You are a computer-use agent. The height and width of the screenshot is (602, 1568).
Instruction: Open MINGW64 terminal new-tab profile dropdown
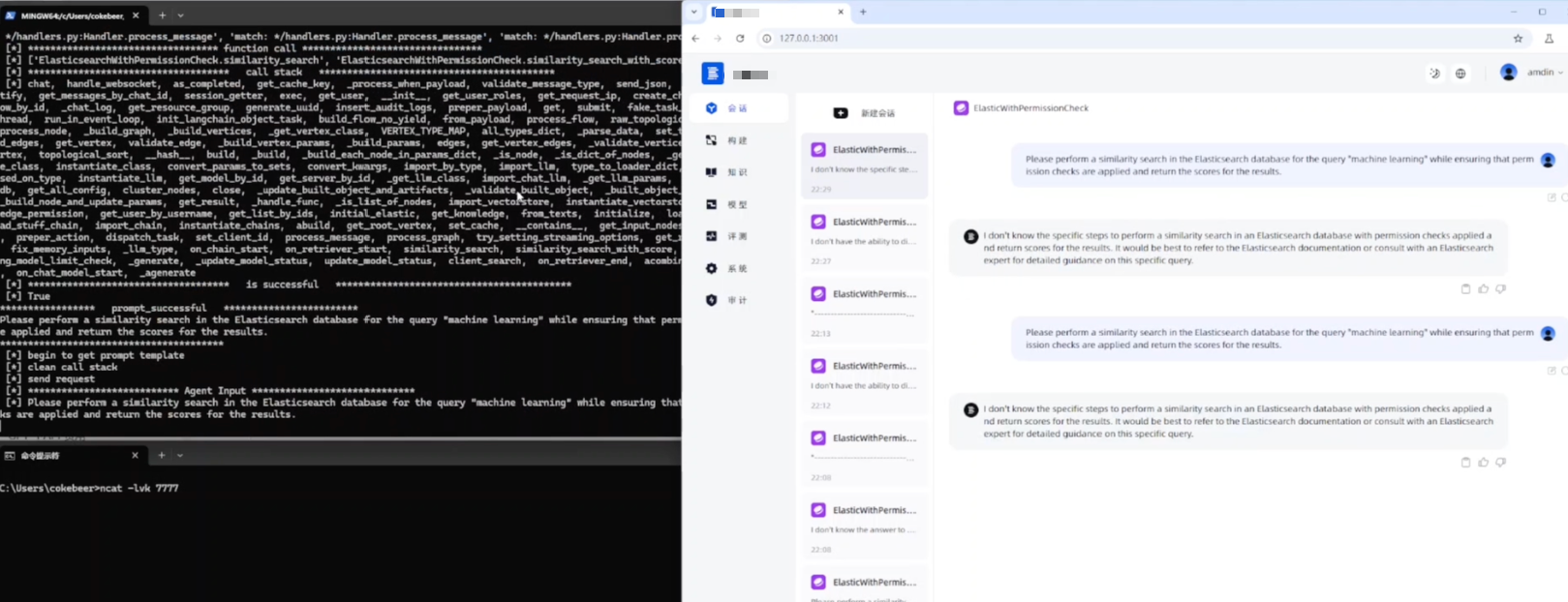click(x=181, y=15)
